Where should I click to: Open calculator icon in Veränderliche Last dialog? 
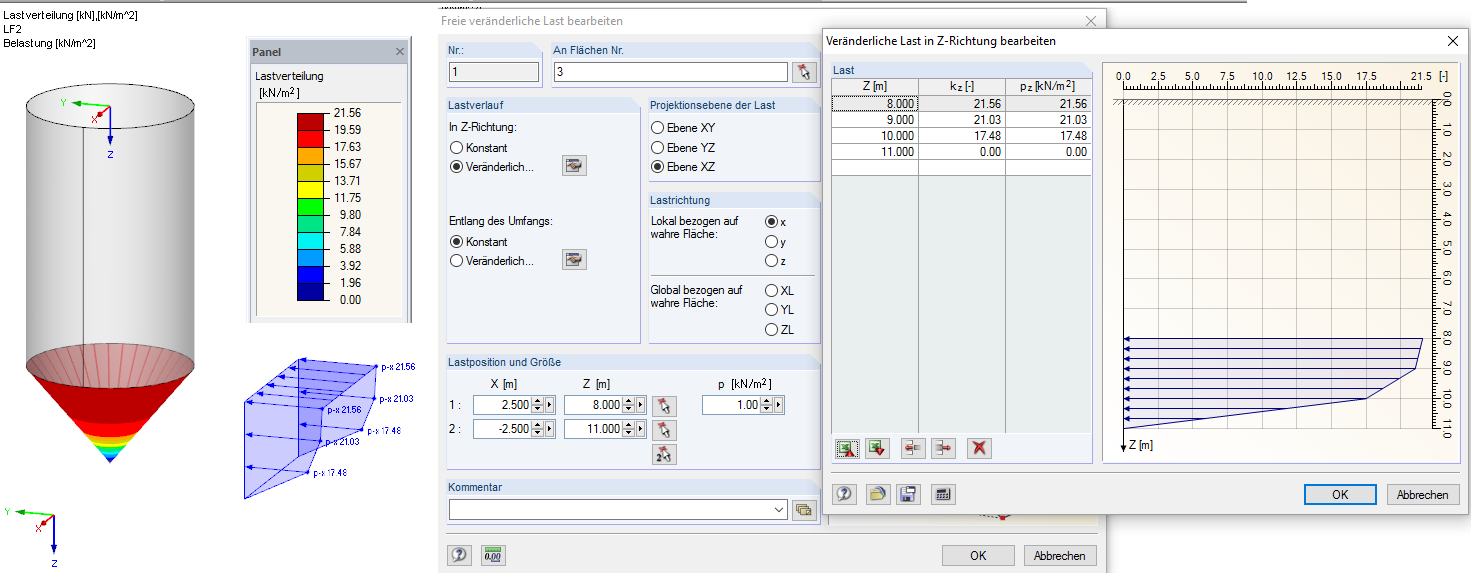941,494
